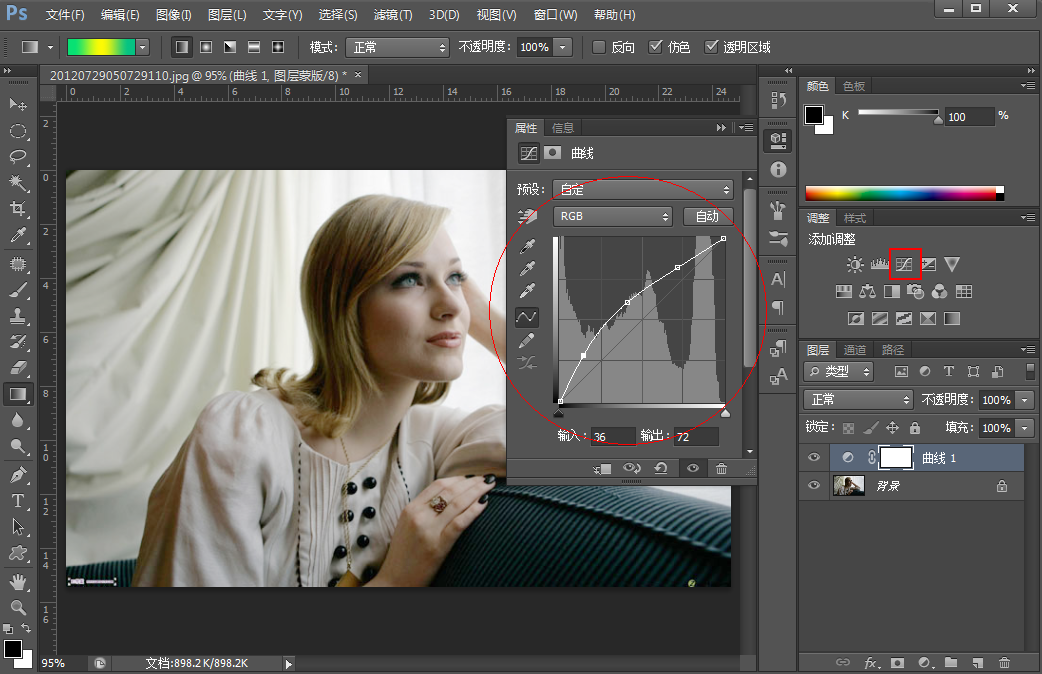The height and width of the screenshot is (674, 1042).
Task: Select the Horizontal Type tool
Action: (x=18, y=501)
